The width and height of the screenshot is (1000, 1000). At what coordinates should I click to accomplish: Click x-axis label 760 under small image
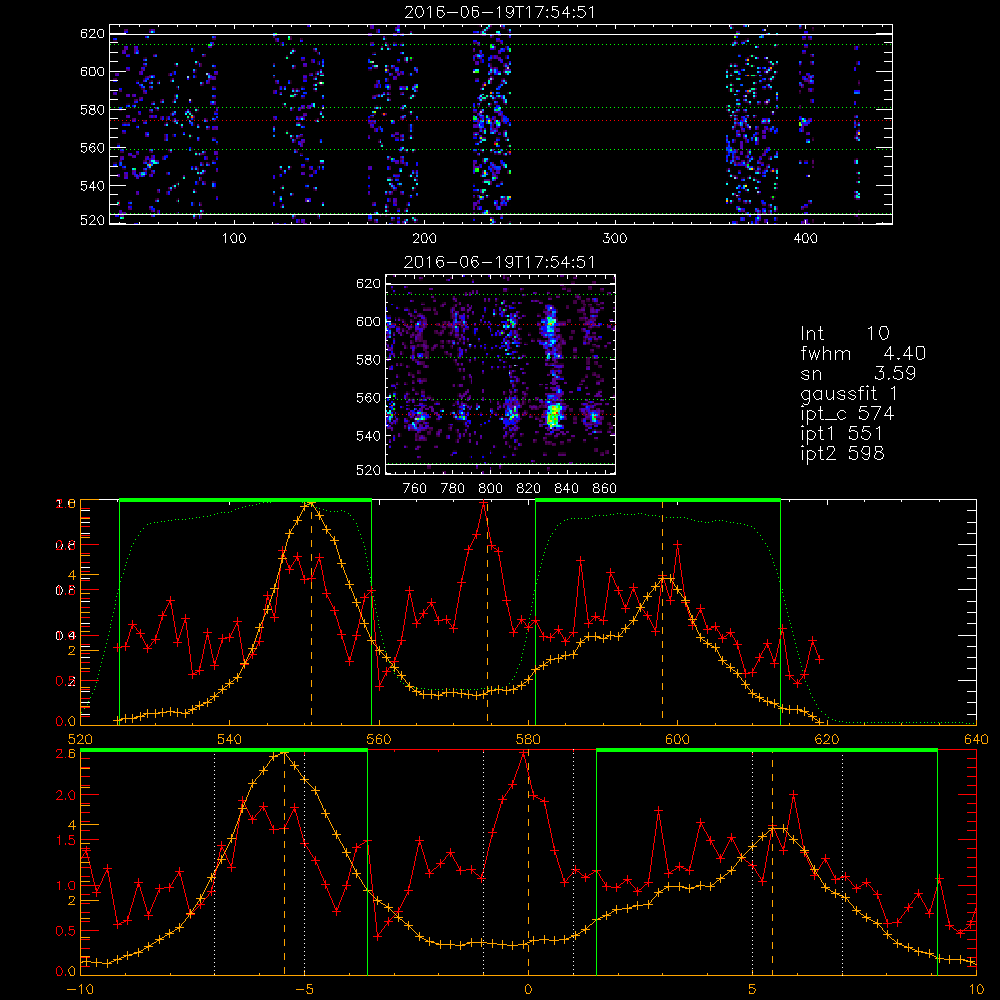coord(415,489)
